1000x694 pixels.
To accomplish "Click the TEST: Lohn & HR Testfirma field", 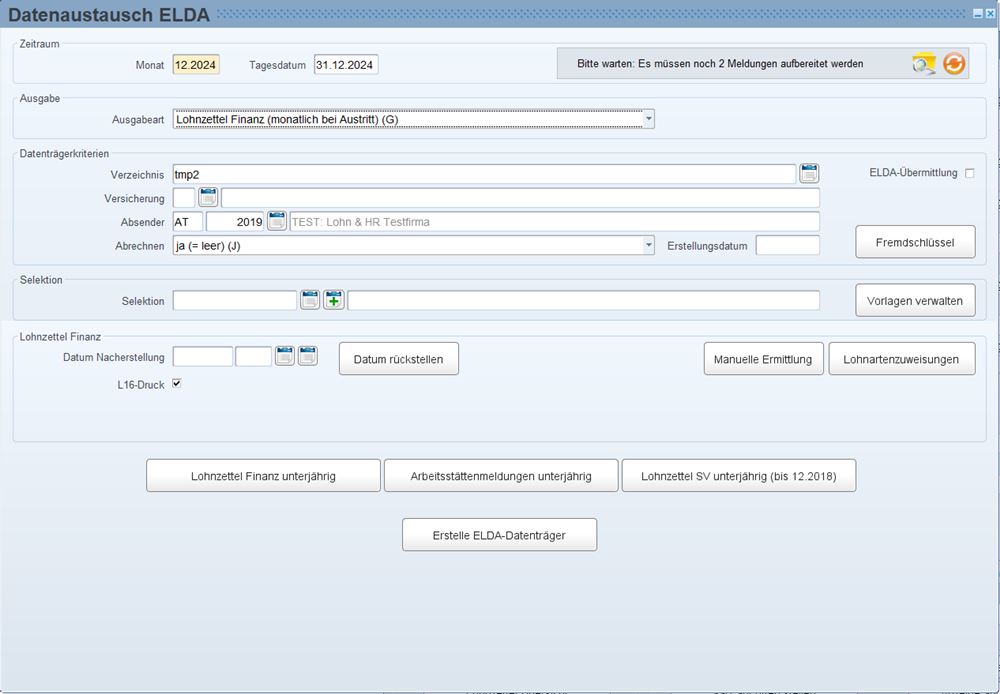I will click(554, 221).
